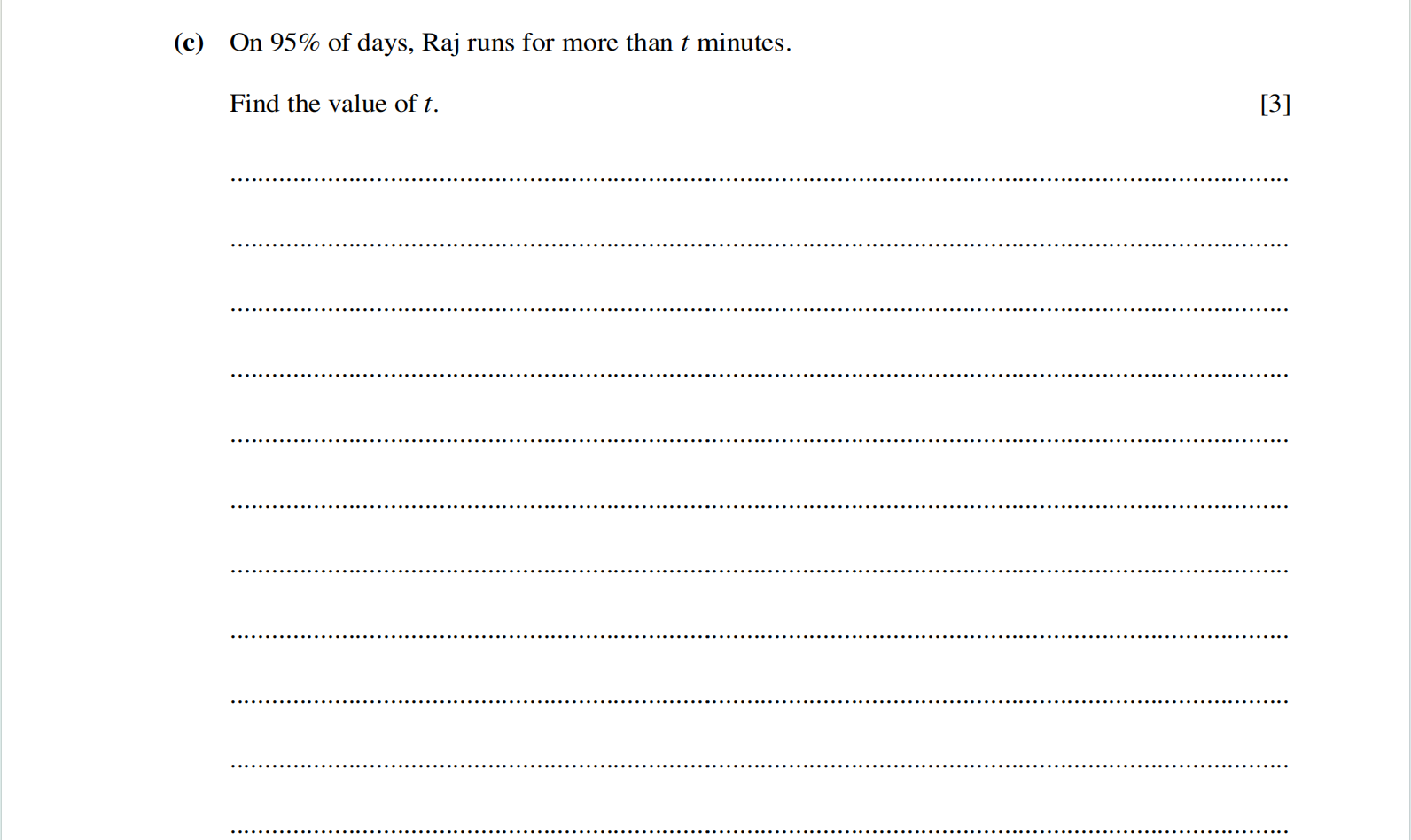1411x840 pixels.
Task: Click the name 'Raj' in the question
Action: point(440,43)
